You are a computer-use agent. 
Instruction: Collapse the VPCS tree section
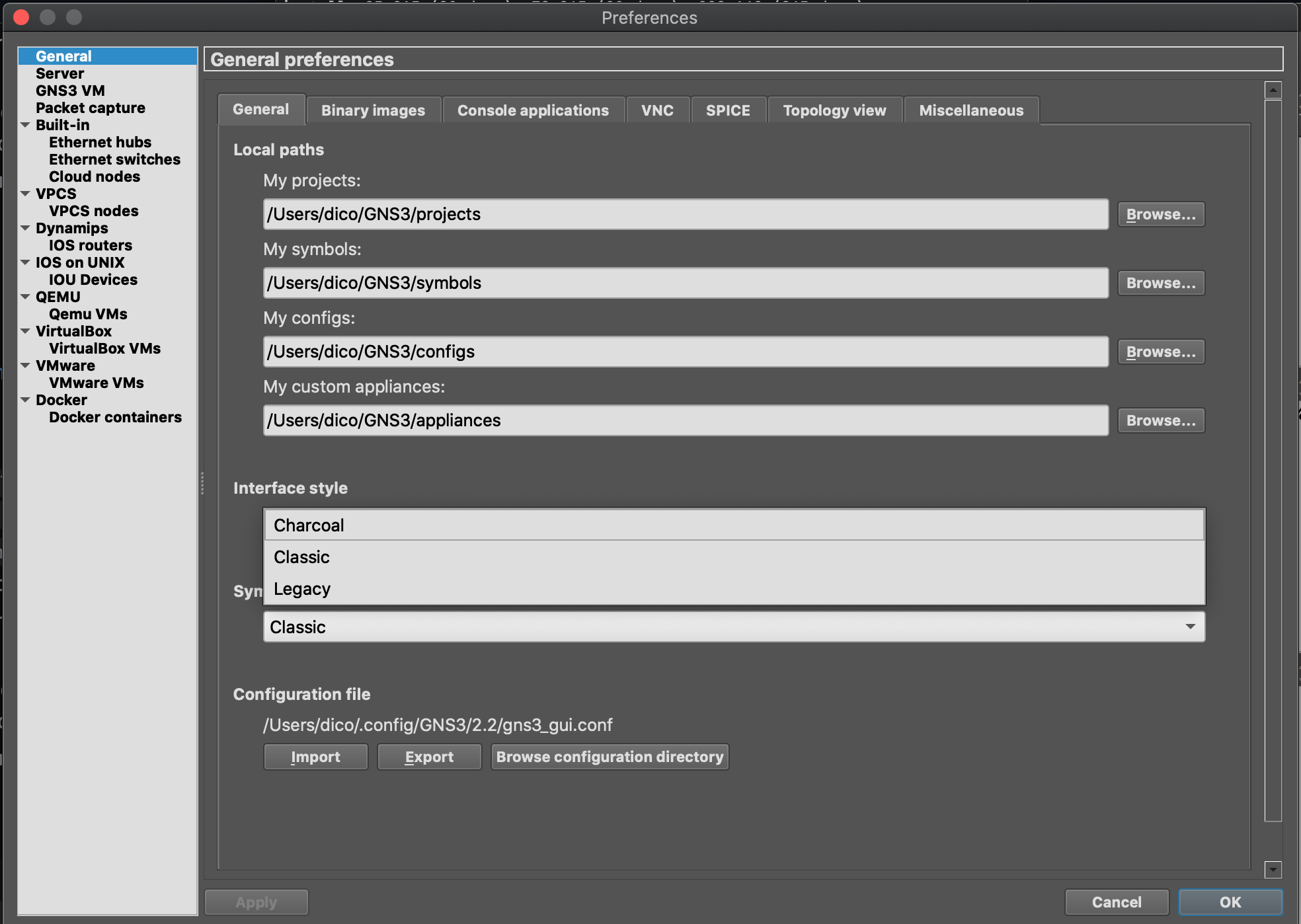26,194
